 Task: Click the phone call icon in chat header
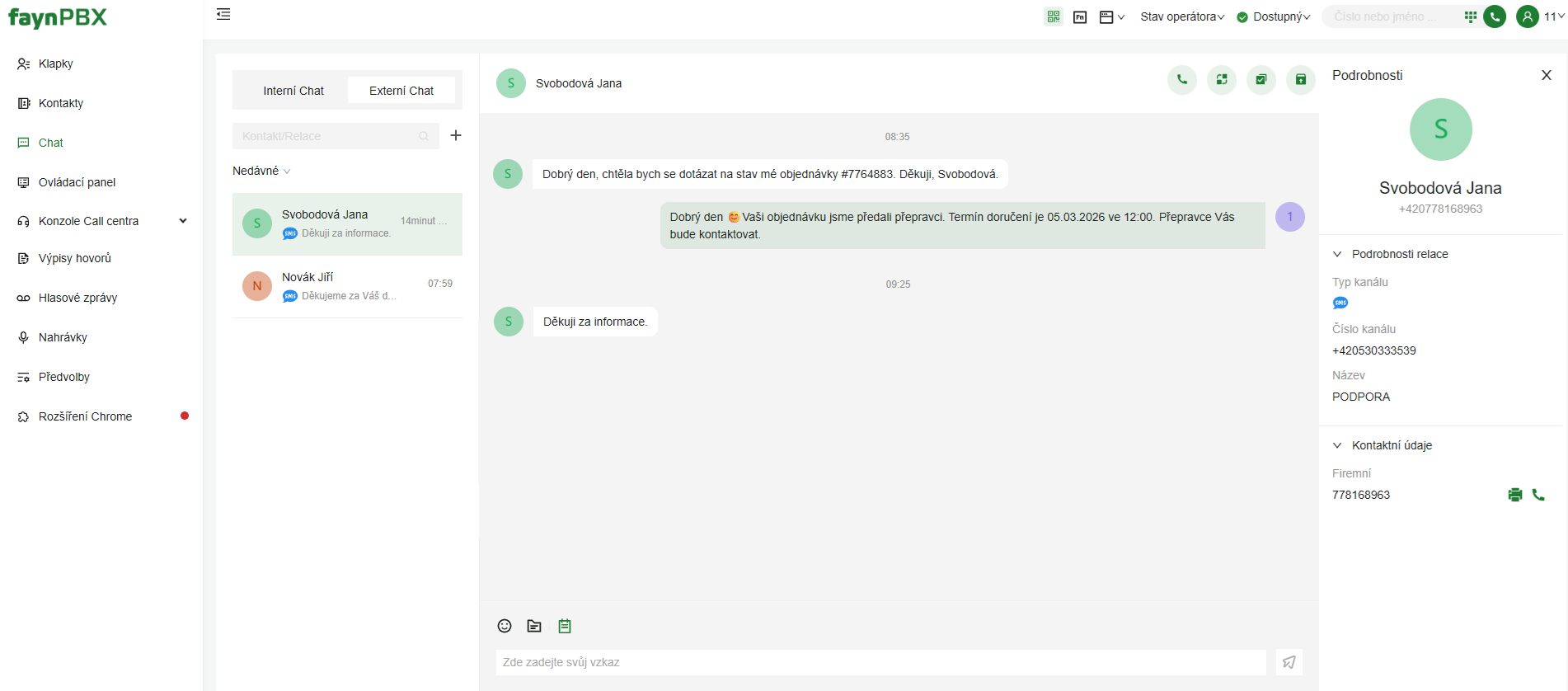(x=1181, y=80)
